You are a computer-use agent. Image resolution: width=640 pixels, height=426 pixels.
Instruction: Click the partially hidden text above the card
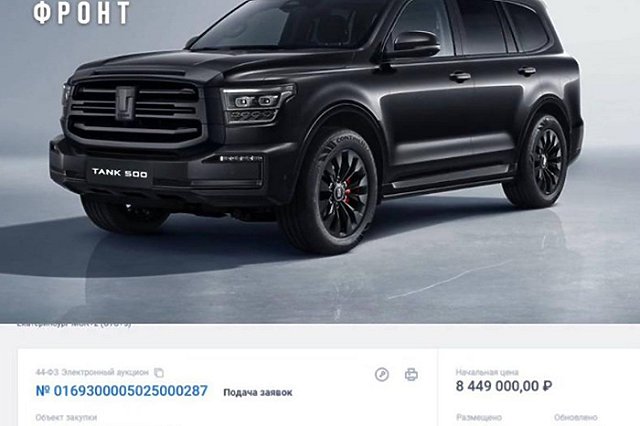pyautogui.click(x=74, y=324)
